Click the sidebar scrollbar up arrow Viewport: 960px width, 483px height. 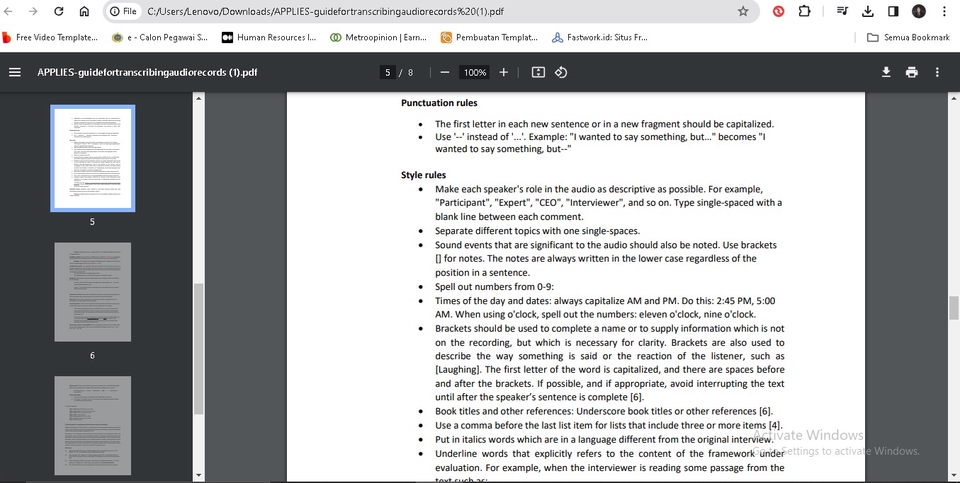click(x=198, y=97)
